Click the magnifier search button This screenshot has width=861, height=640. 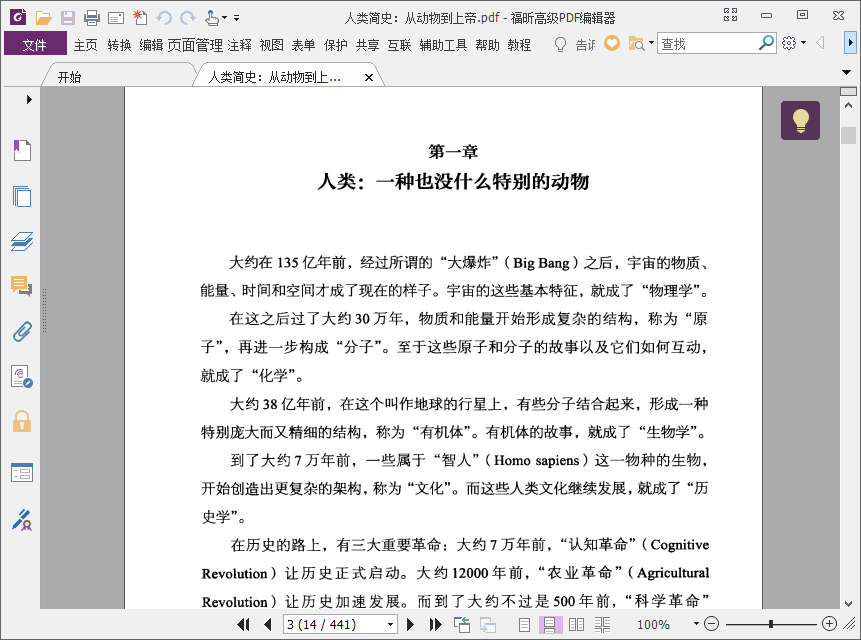tap(766, 43)
